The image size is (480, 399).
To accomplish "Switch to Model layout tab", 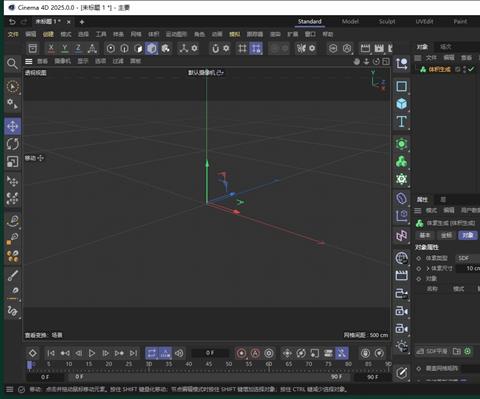I will click(x=350, y=22).
